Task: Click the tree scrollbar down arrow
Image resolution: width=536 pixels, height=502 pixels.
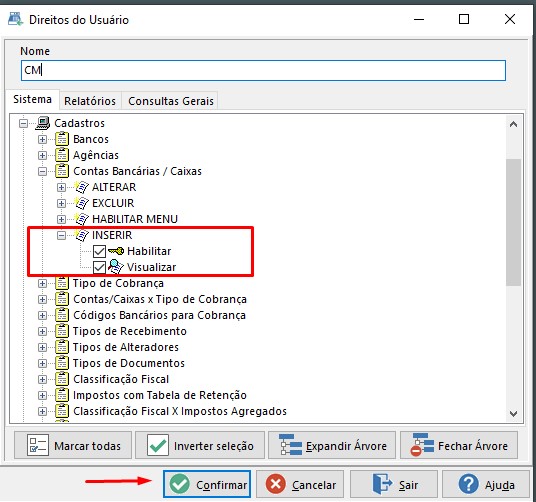Action: click(x=513, y=414)
